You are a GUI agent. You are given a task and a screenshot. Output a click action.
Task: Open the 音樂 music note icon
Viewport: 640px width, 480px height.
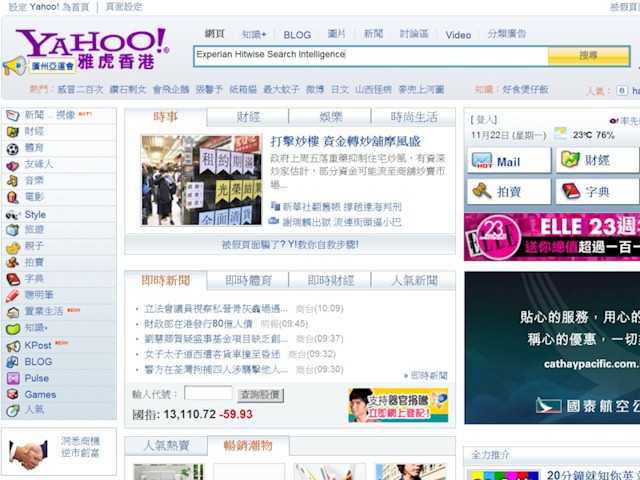(x=13, y=181)
